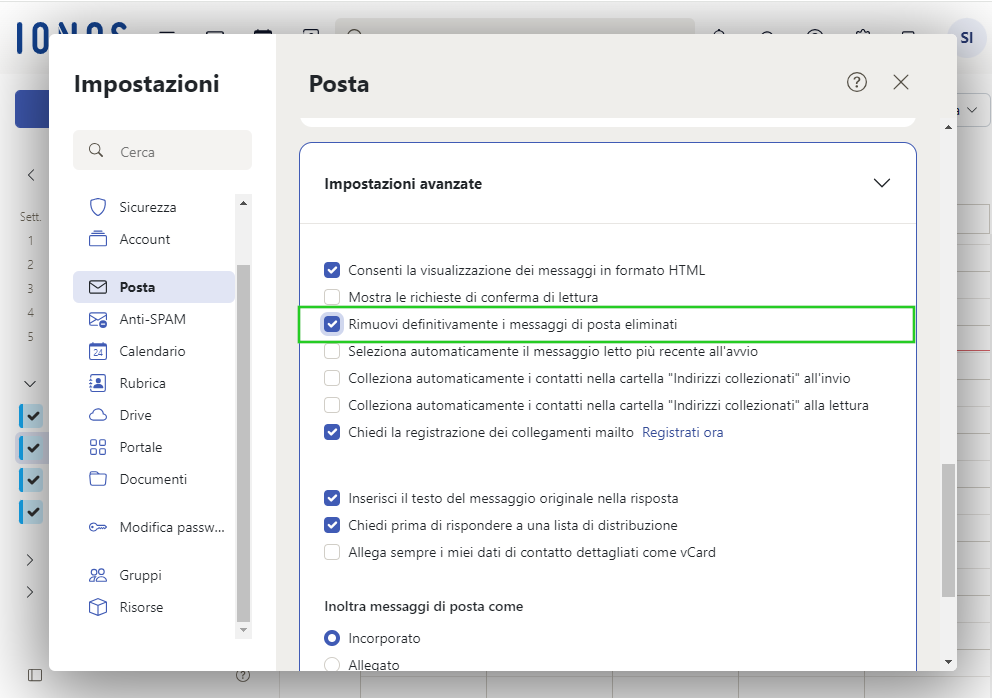Select the Documenti settings menu item
992x698 pixels.
click(154, 479)
